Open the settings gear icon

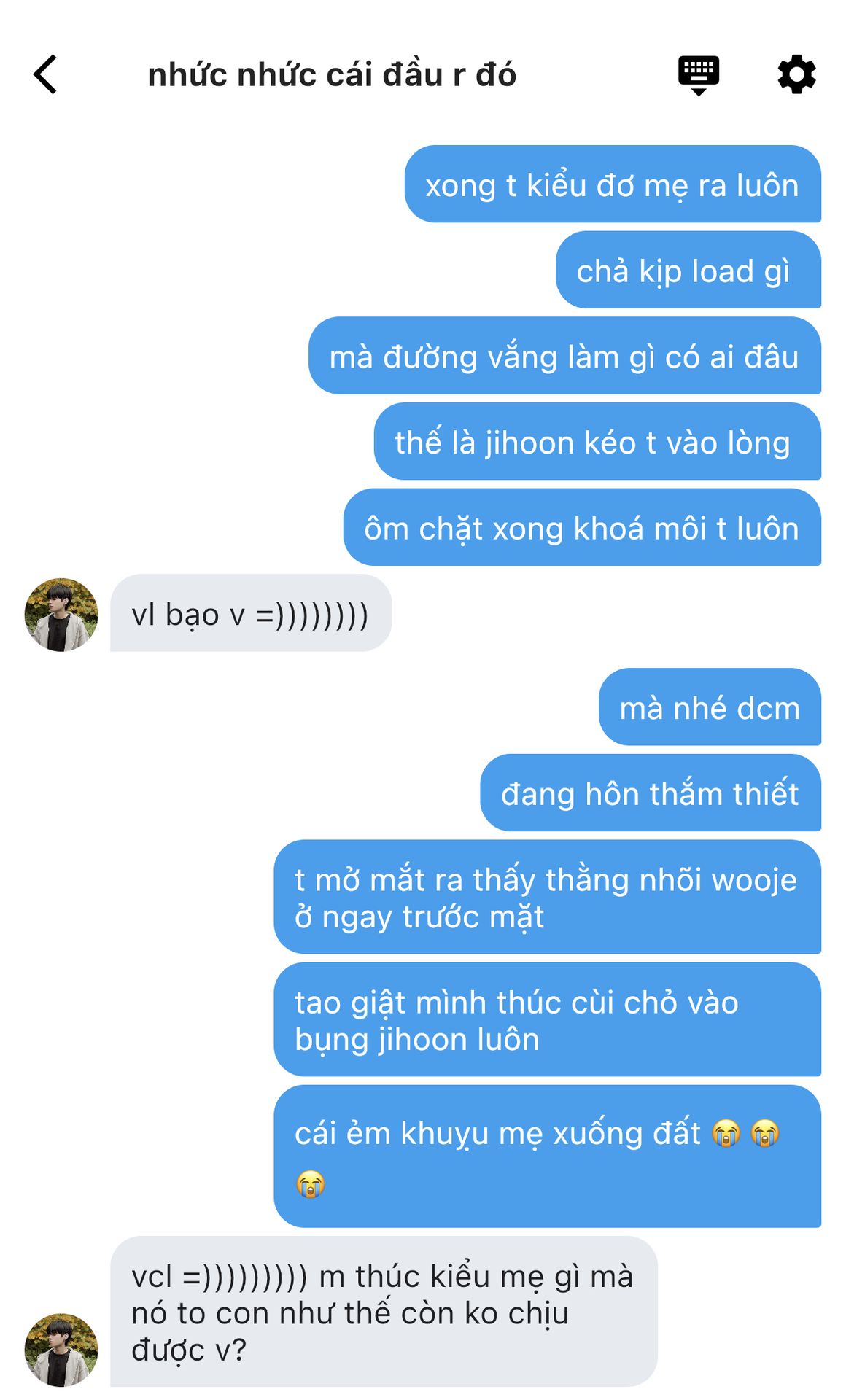click(796, 74)
